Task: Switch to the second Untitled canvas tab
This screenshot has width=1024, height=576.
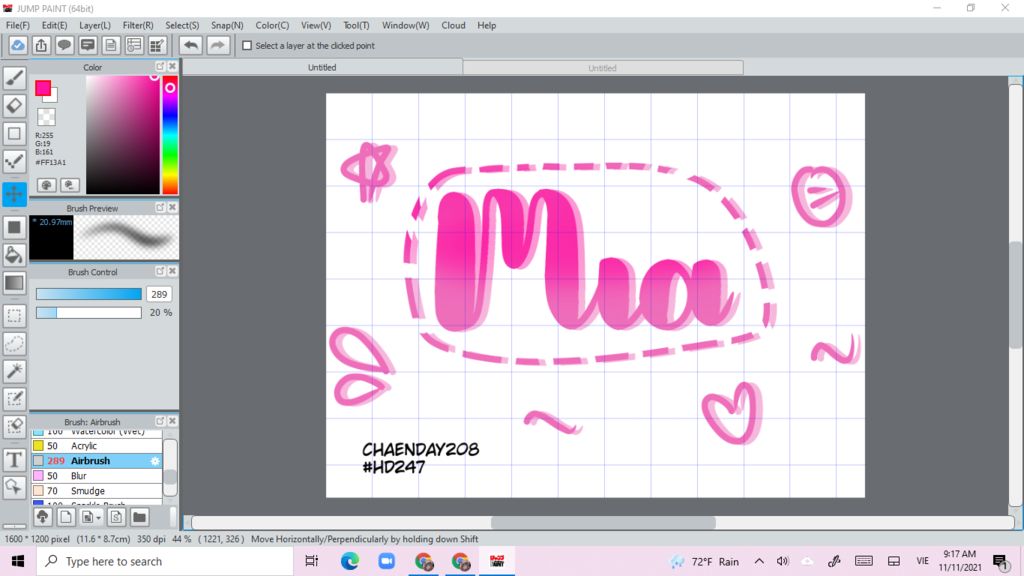Action: pos(603,68)
